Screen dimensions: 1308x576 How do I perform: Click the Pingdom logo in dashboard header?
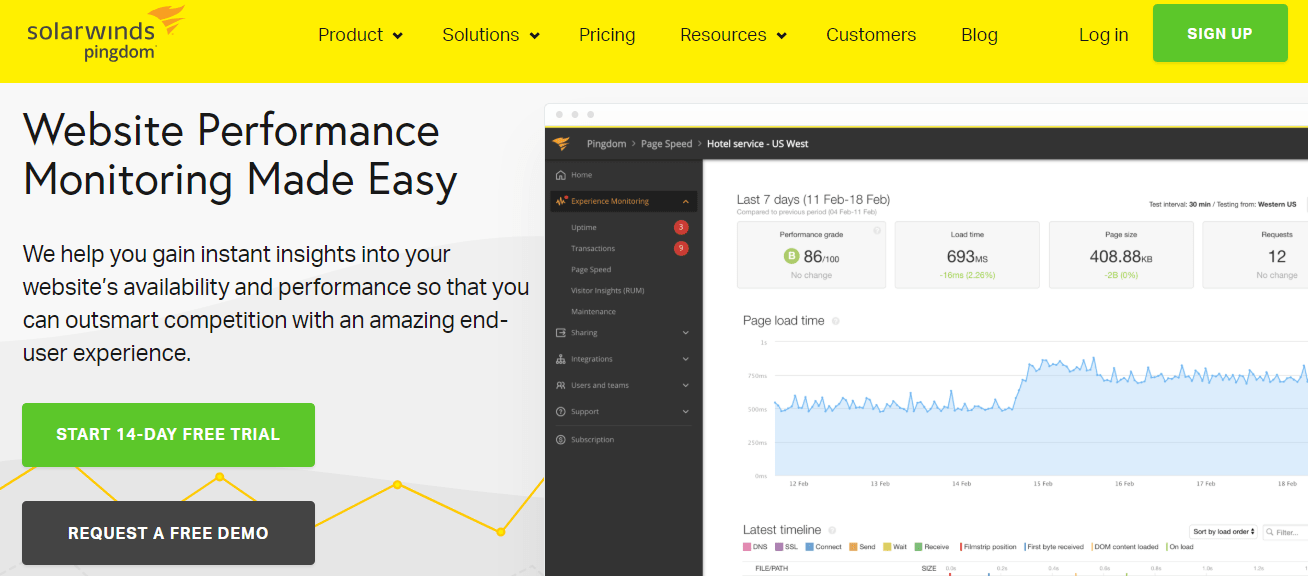point(561,144)
